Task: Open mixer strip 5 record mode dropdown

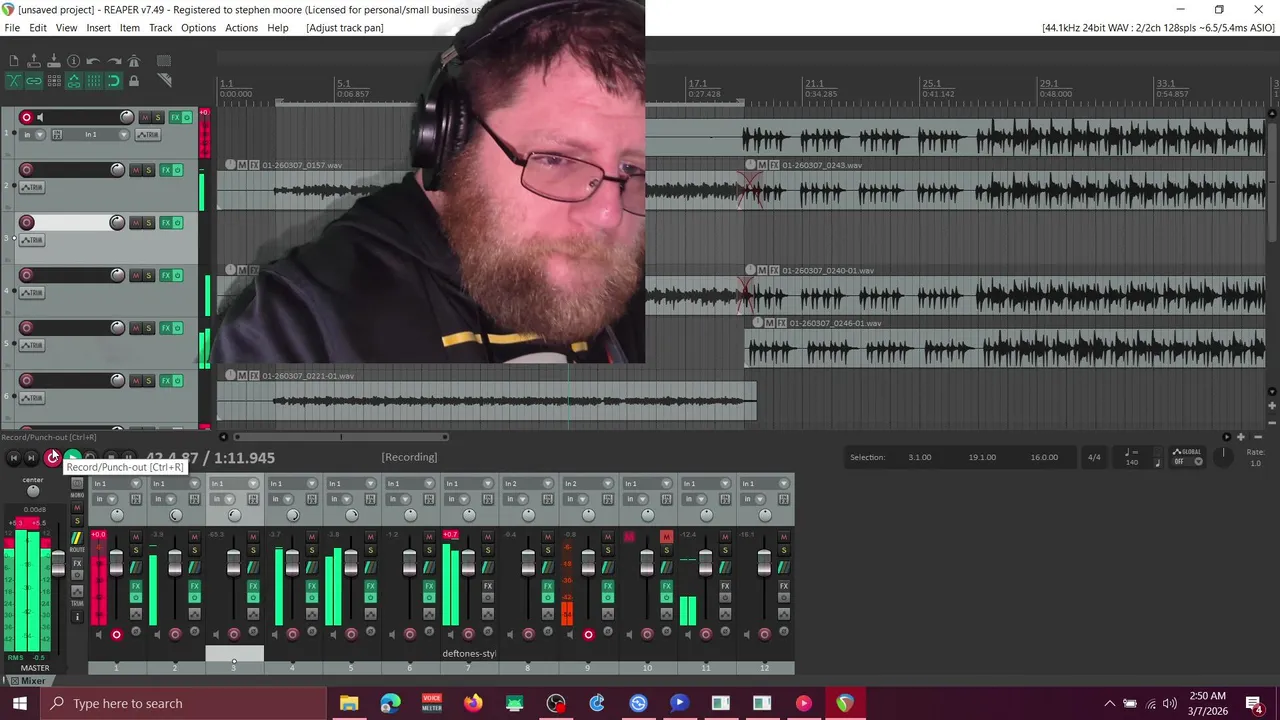Action: tap(341, 499)
